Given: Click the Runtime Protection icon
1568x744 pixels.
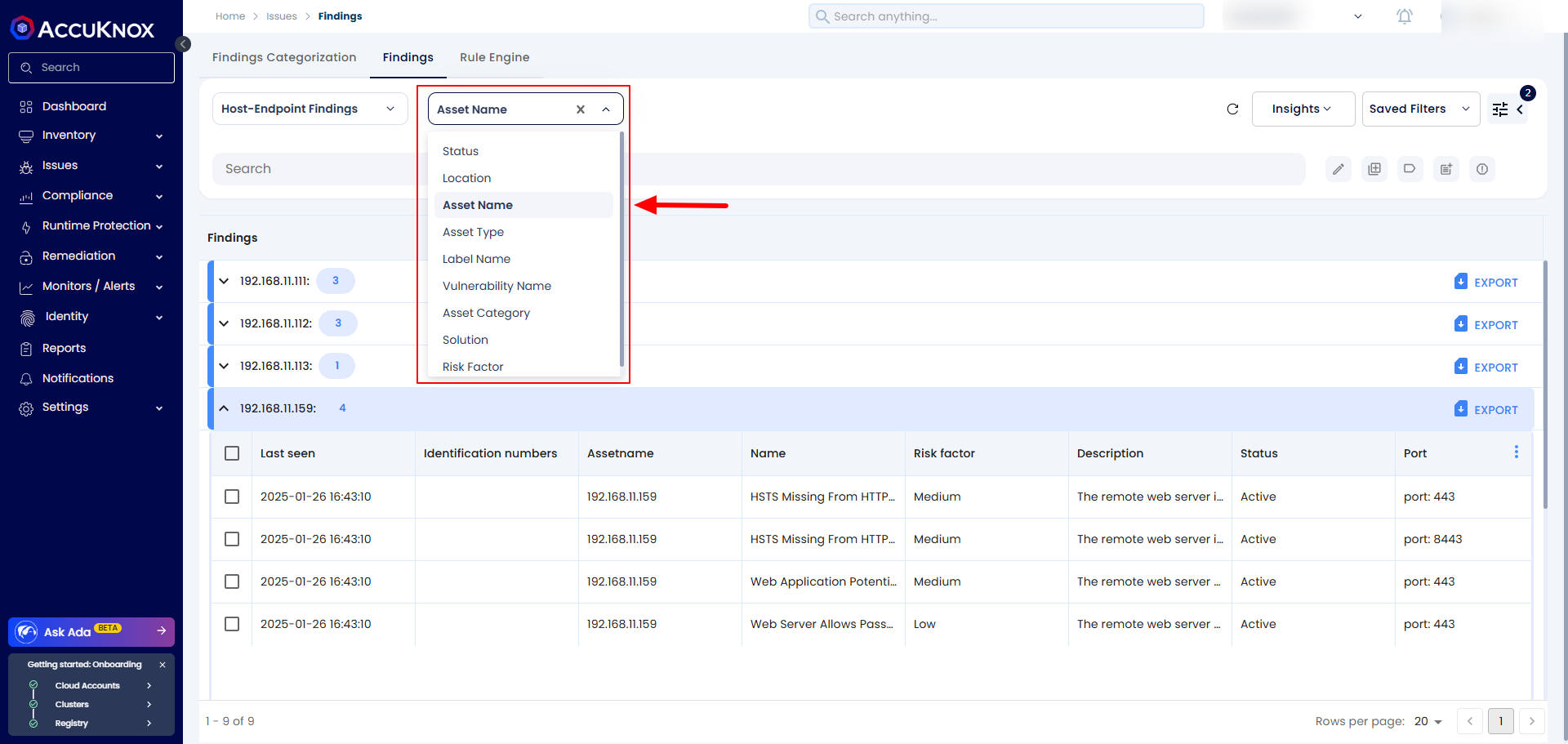Looking at the screenshot, I should (x=26, y=227).
